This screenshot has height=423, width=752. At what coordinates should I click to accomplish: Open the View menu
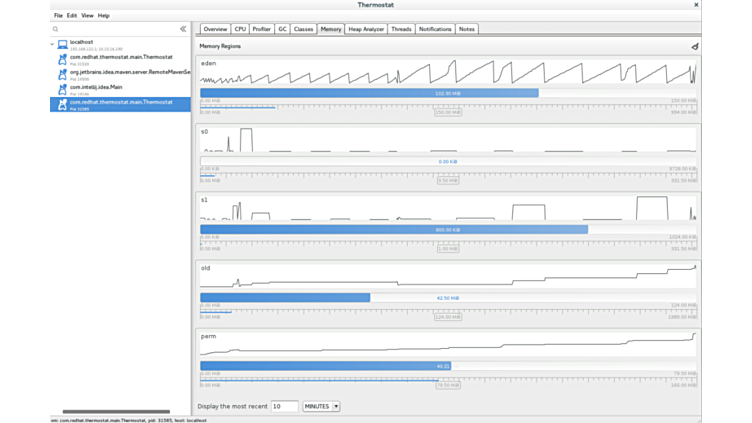point(87,16)
